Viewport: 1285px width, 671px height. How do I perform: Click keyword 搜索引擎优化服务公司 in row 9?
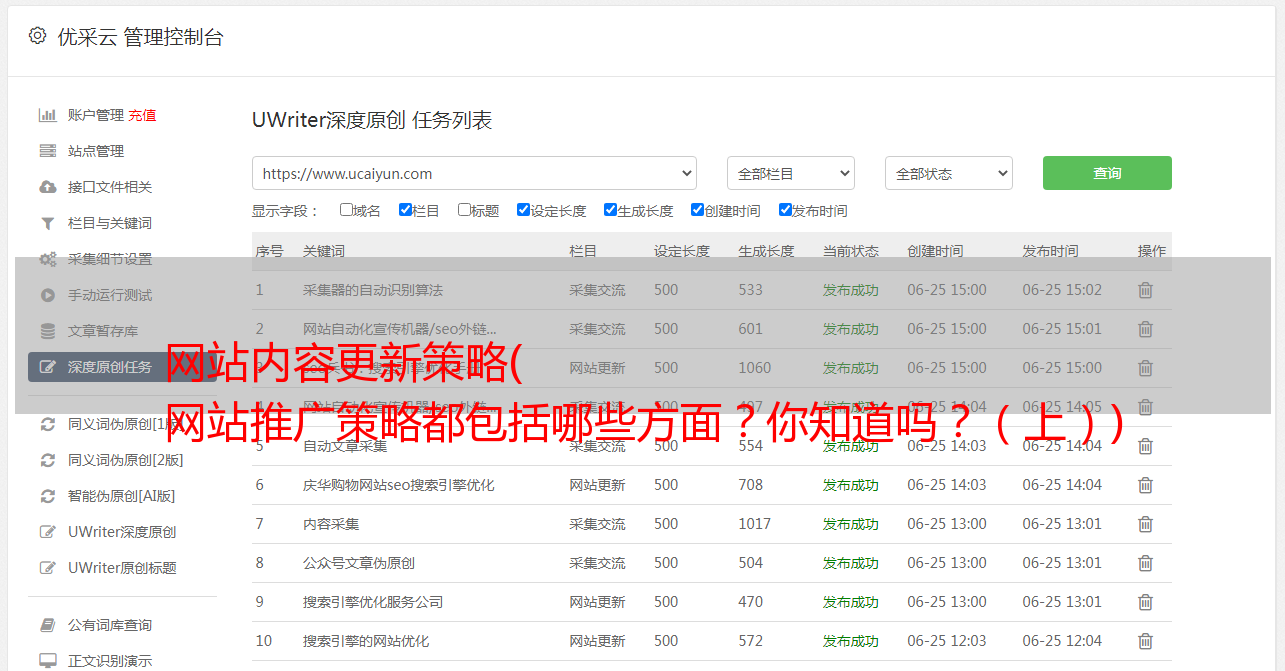373,602
